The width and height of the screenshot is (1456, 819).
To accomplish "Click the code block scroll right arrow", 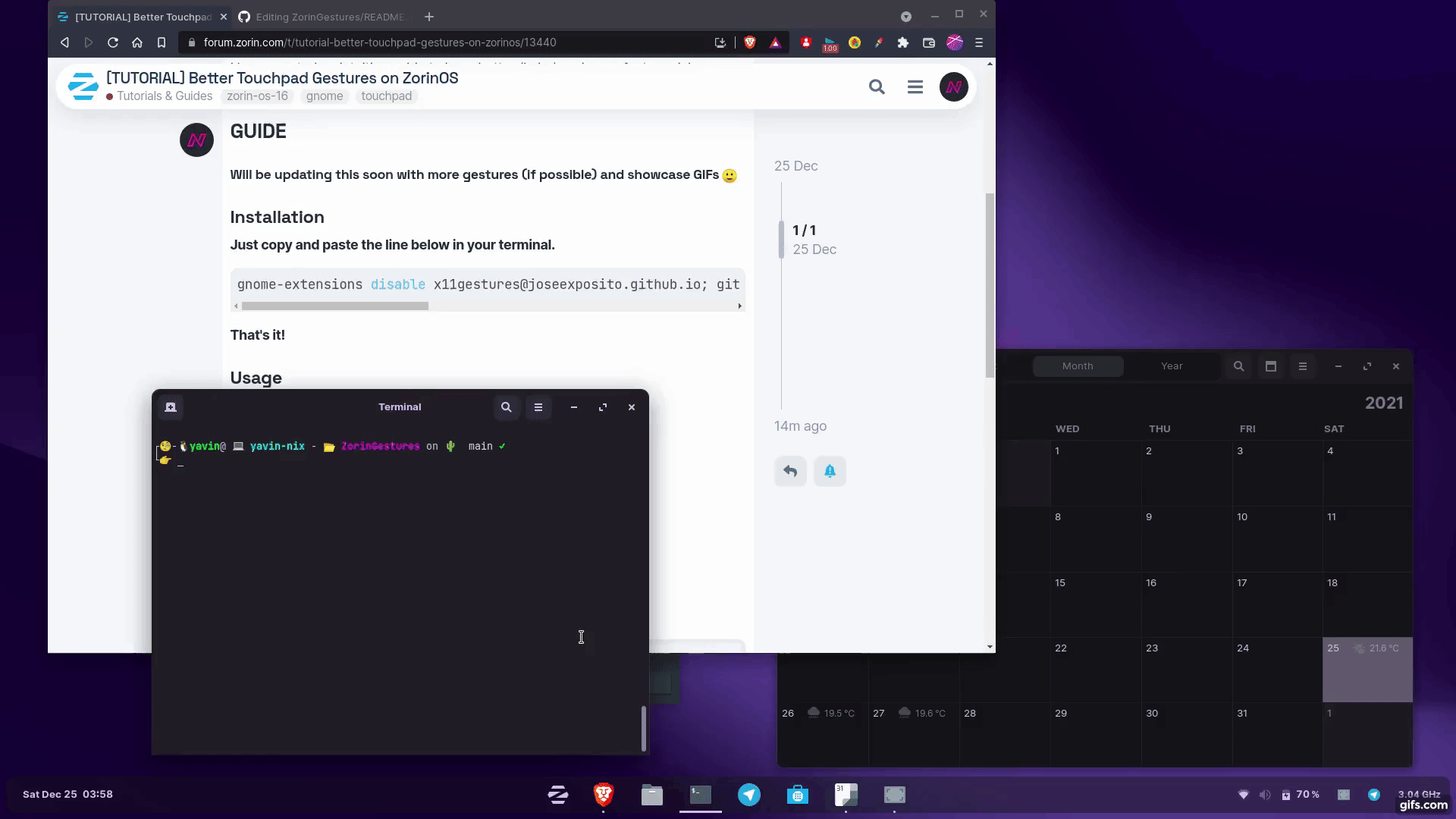I will (x=739, y=306).
